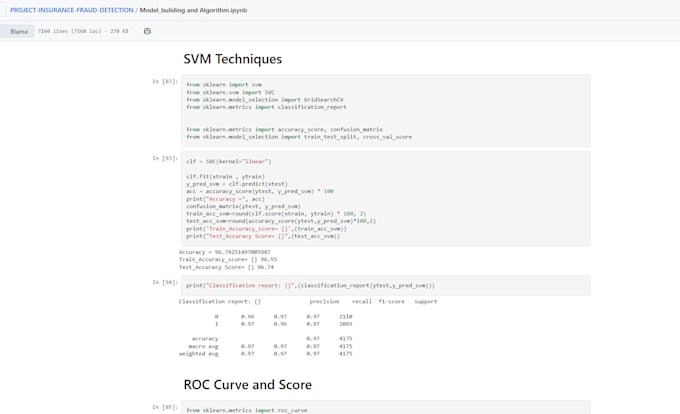Click the 'weighted avg' row label
Screen dimensions: 680x414
199,354
